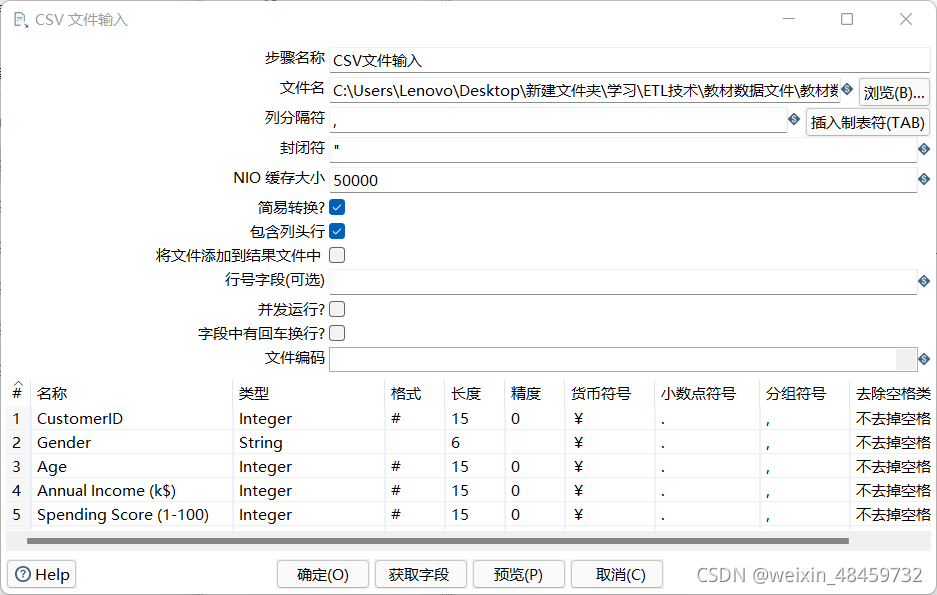Click the Integer type cell for Age

pyautogui.click(x=308, y=467)
